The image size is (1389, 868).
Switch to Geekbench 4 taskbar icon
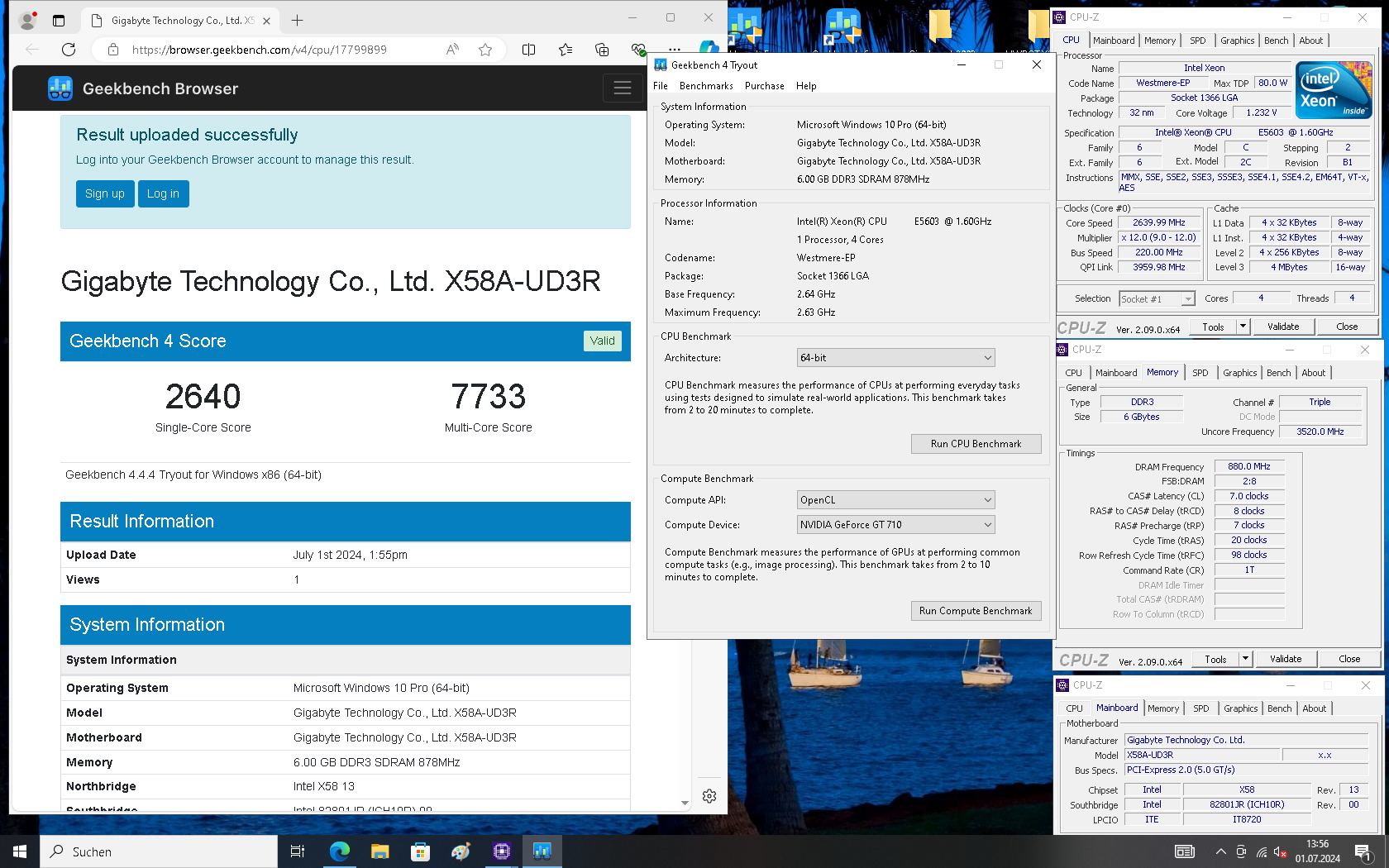[x=542, y=851]
